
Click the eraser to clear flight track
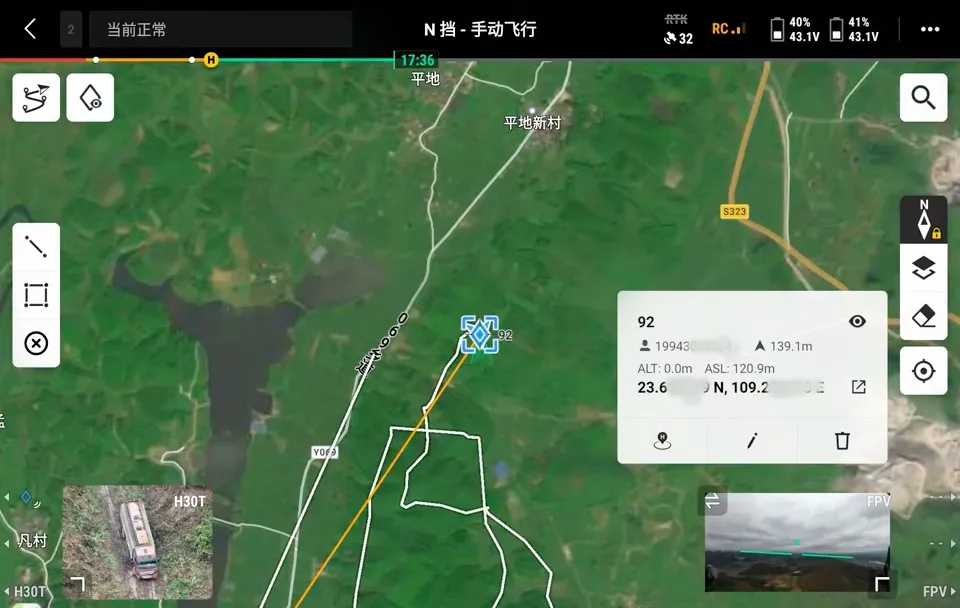click(x=923, y=317)
